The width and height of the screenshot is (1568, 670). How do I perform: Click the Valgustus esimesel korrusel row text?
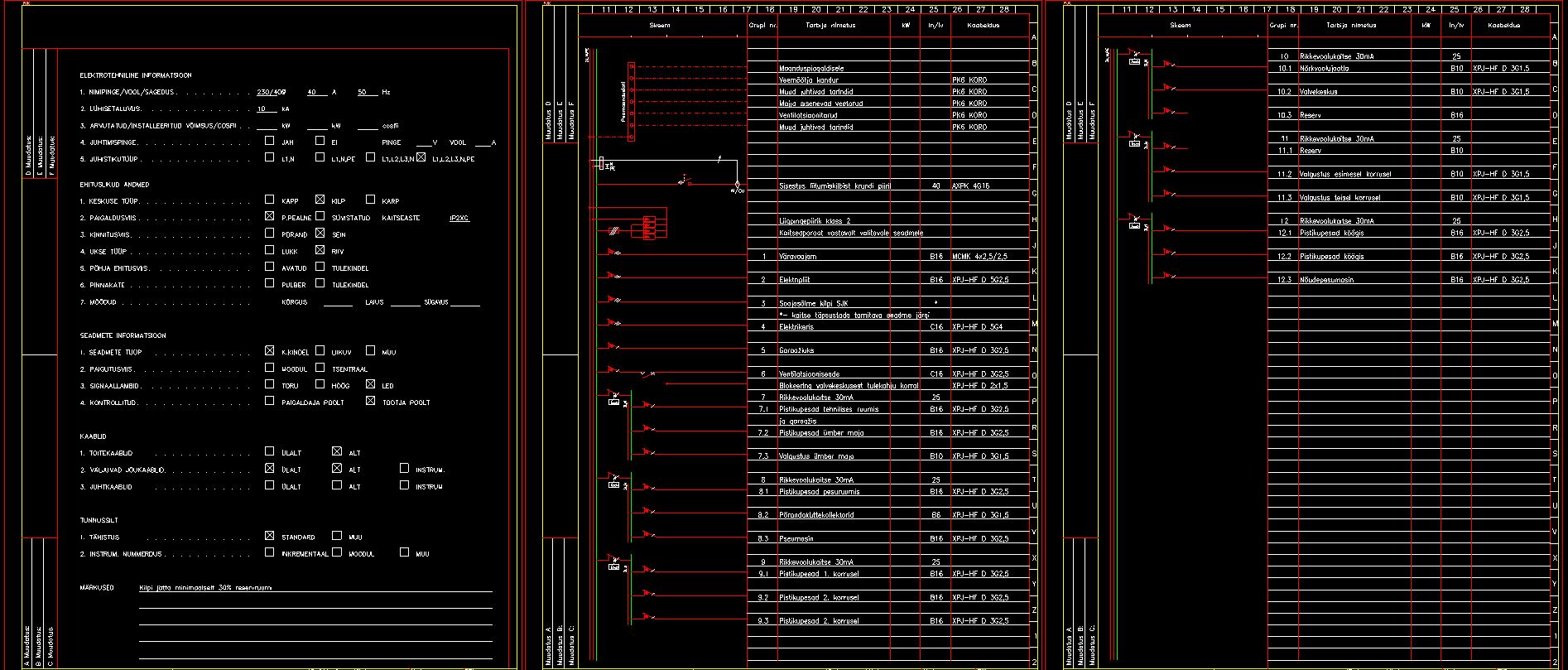pos(1345,175)
